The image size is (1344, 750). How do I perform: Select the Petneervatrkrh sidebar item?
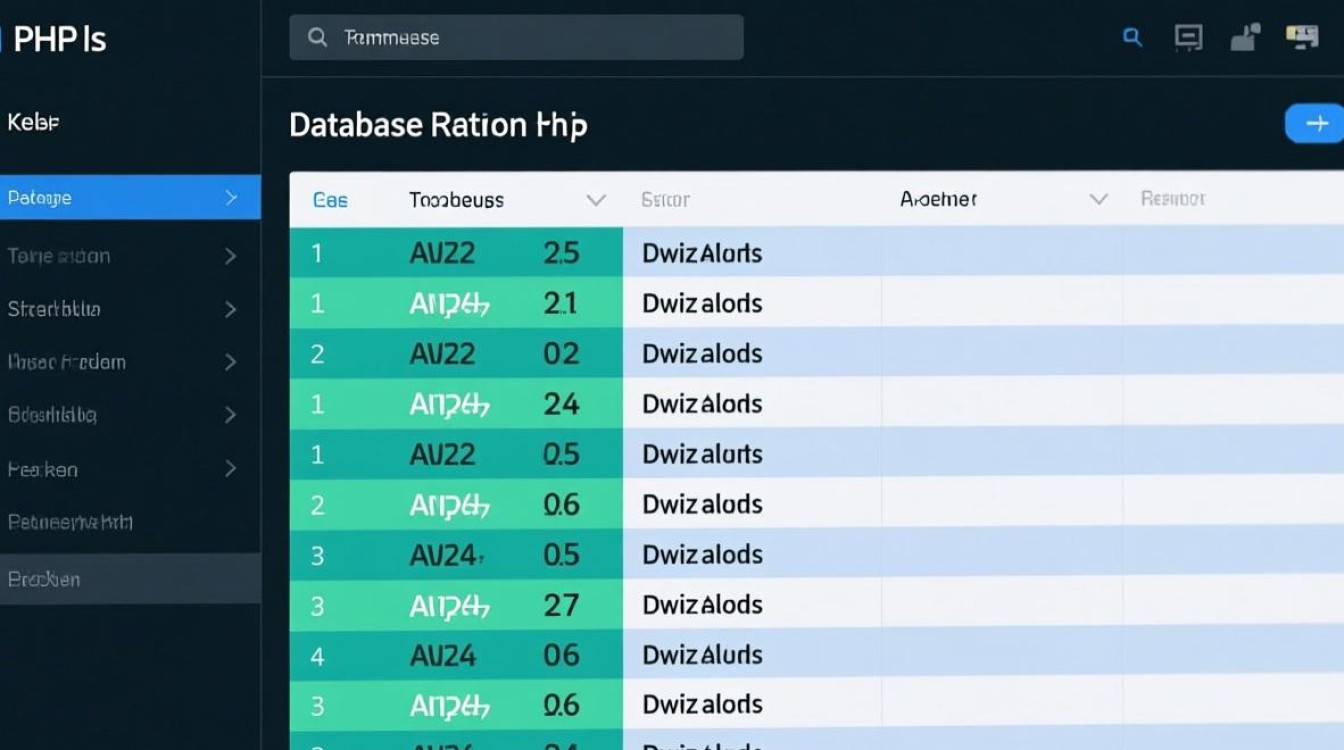point(70,522)
